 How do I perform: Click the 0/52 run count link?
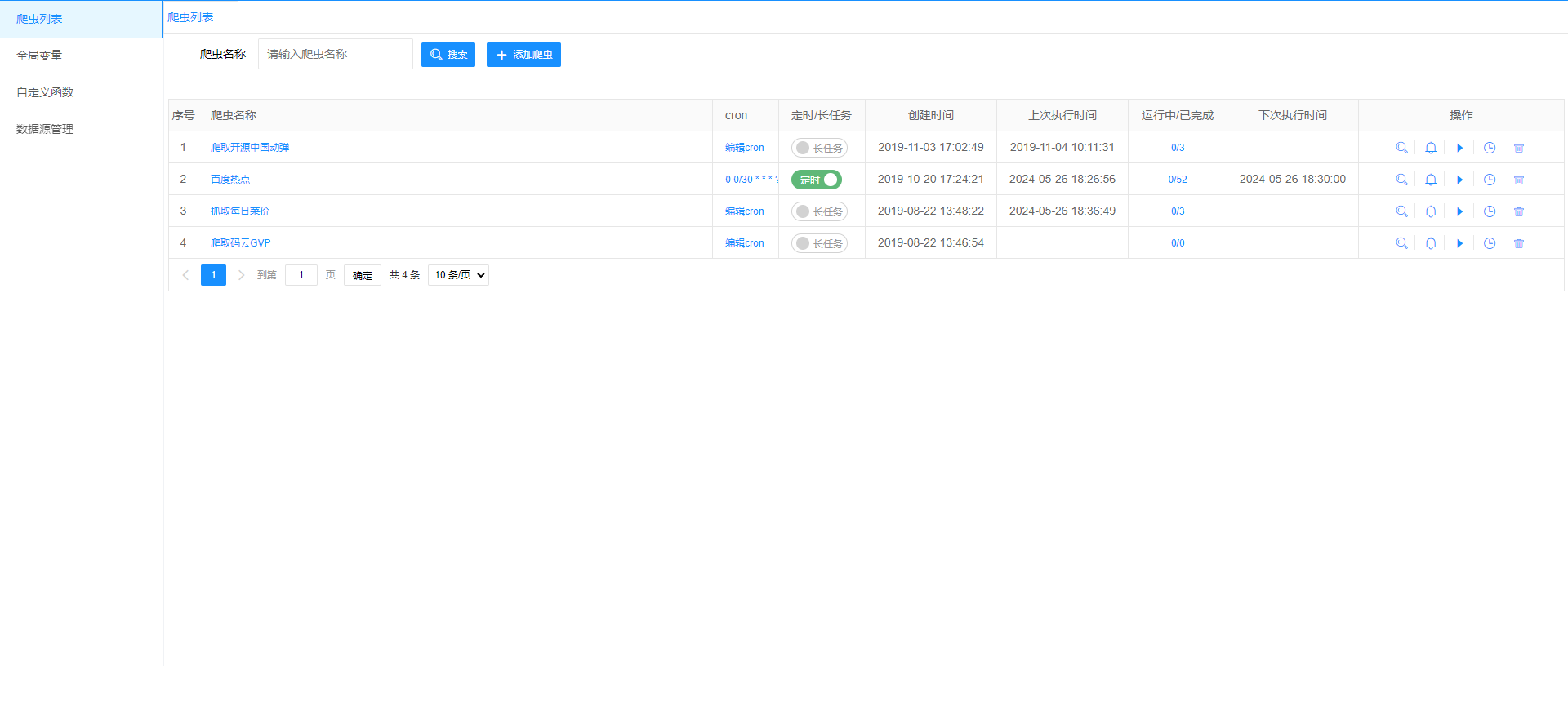[1178, 180]
